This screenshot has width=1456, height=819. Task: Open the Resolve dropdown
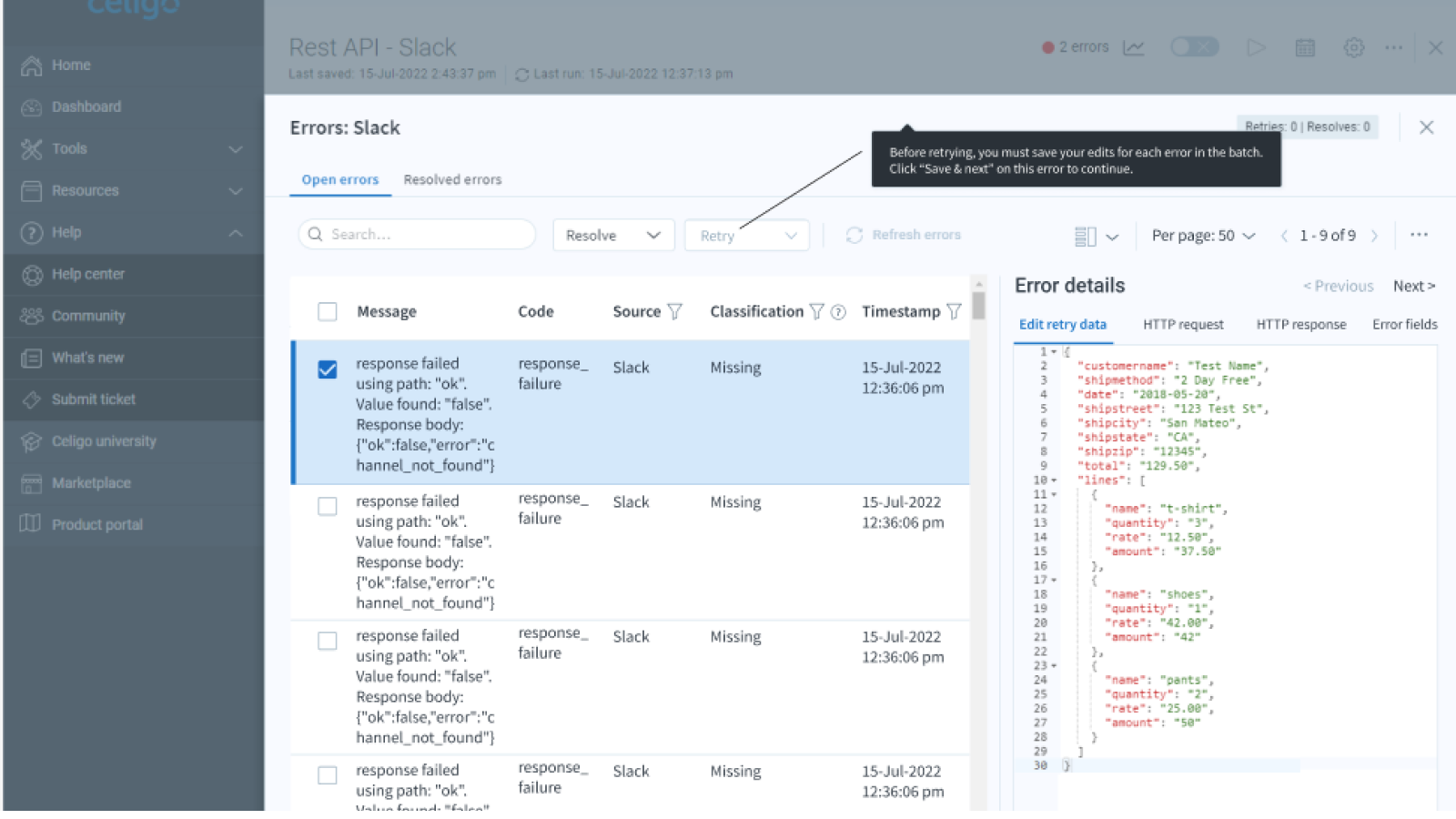pos(613,236)
